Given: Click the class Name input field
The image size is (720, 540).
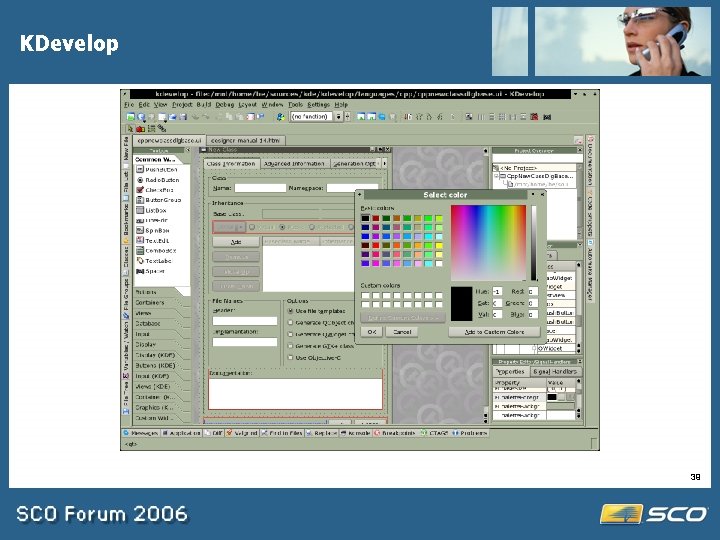Looking at the screenshot, I should coord(260,188).
